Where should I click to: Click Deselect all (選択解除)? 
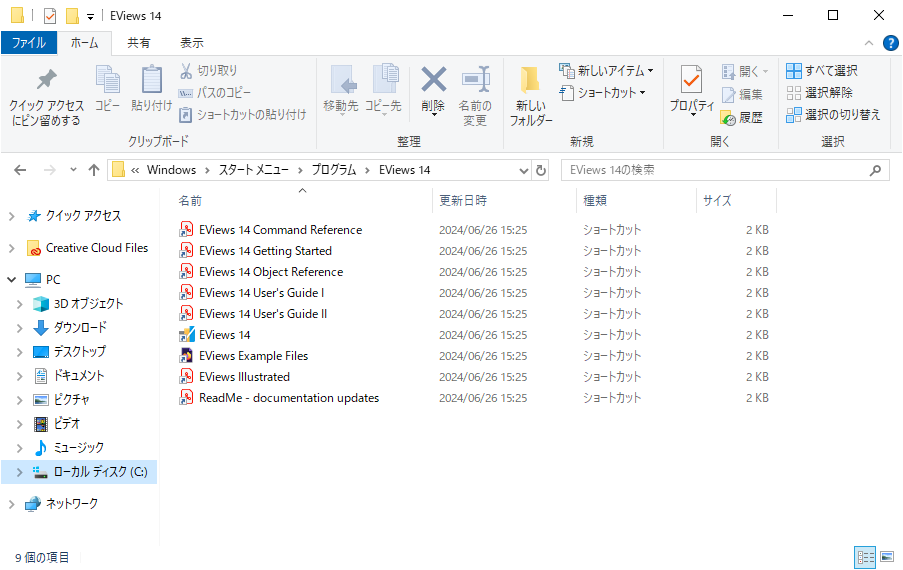(x=819, y=93)
